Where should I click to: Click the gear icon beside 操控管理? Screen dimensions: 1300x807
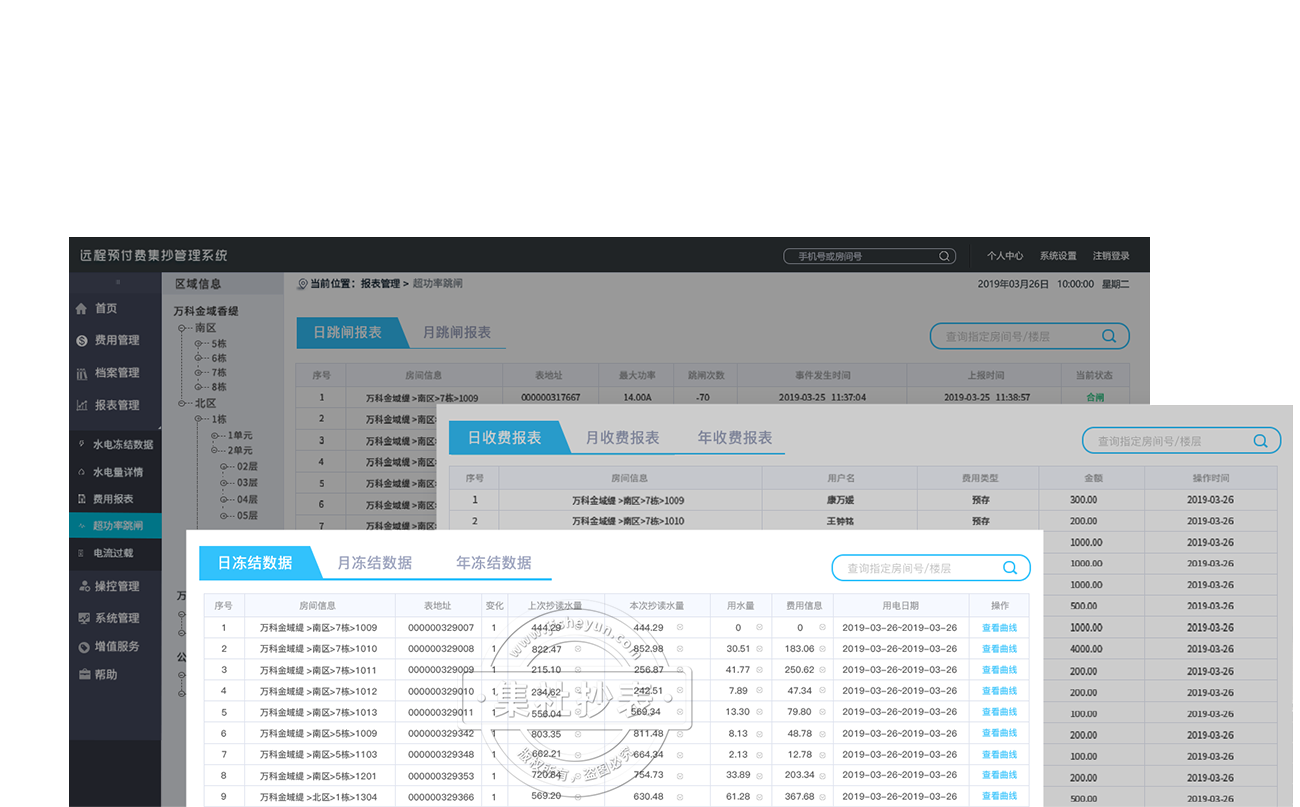pos(84,586)
